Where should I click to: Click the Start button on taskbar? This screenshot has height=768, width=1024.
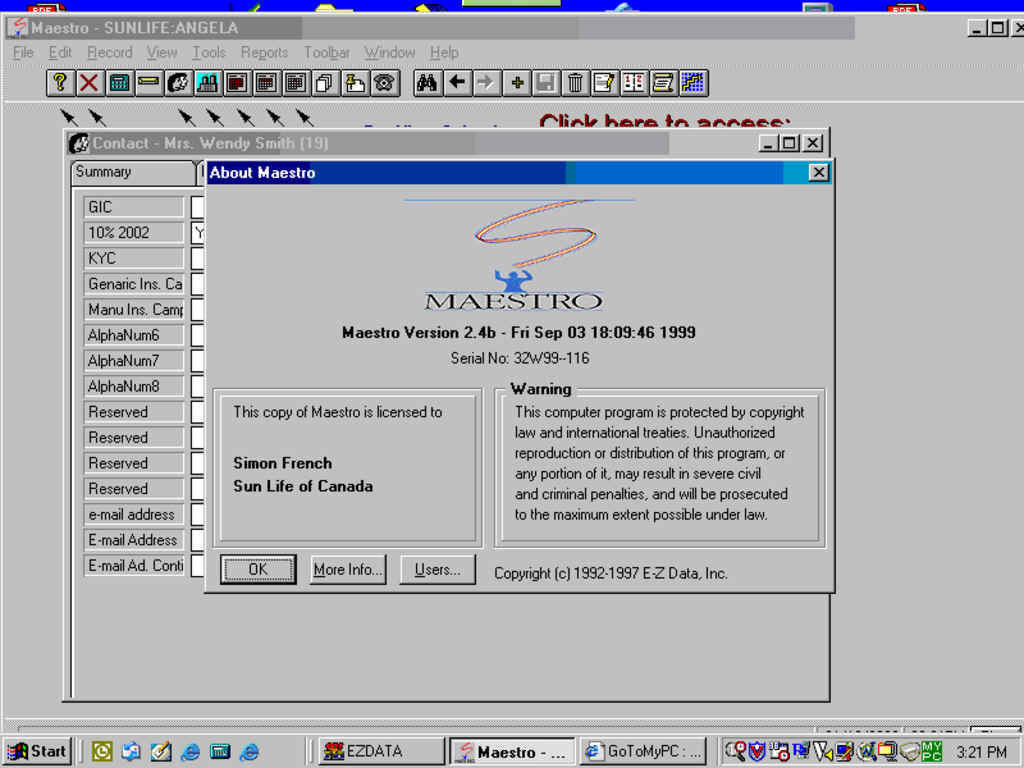[x=37, y=752]
